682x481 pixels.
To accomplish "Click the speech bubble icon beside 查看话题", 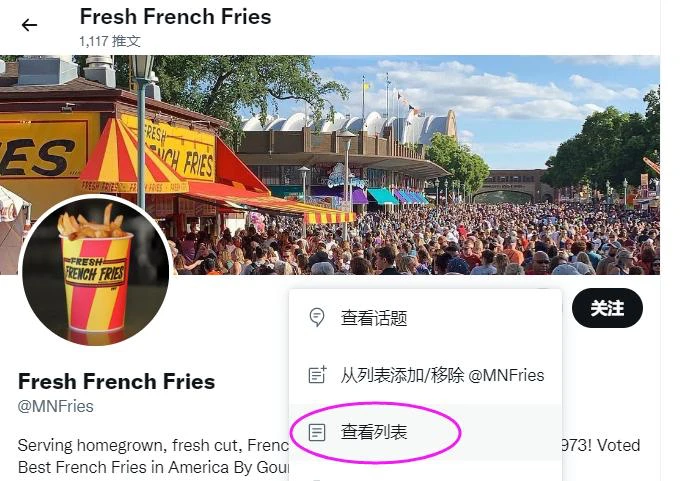I will (x=317, y=317).
